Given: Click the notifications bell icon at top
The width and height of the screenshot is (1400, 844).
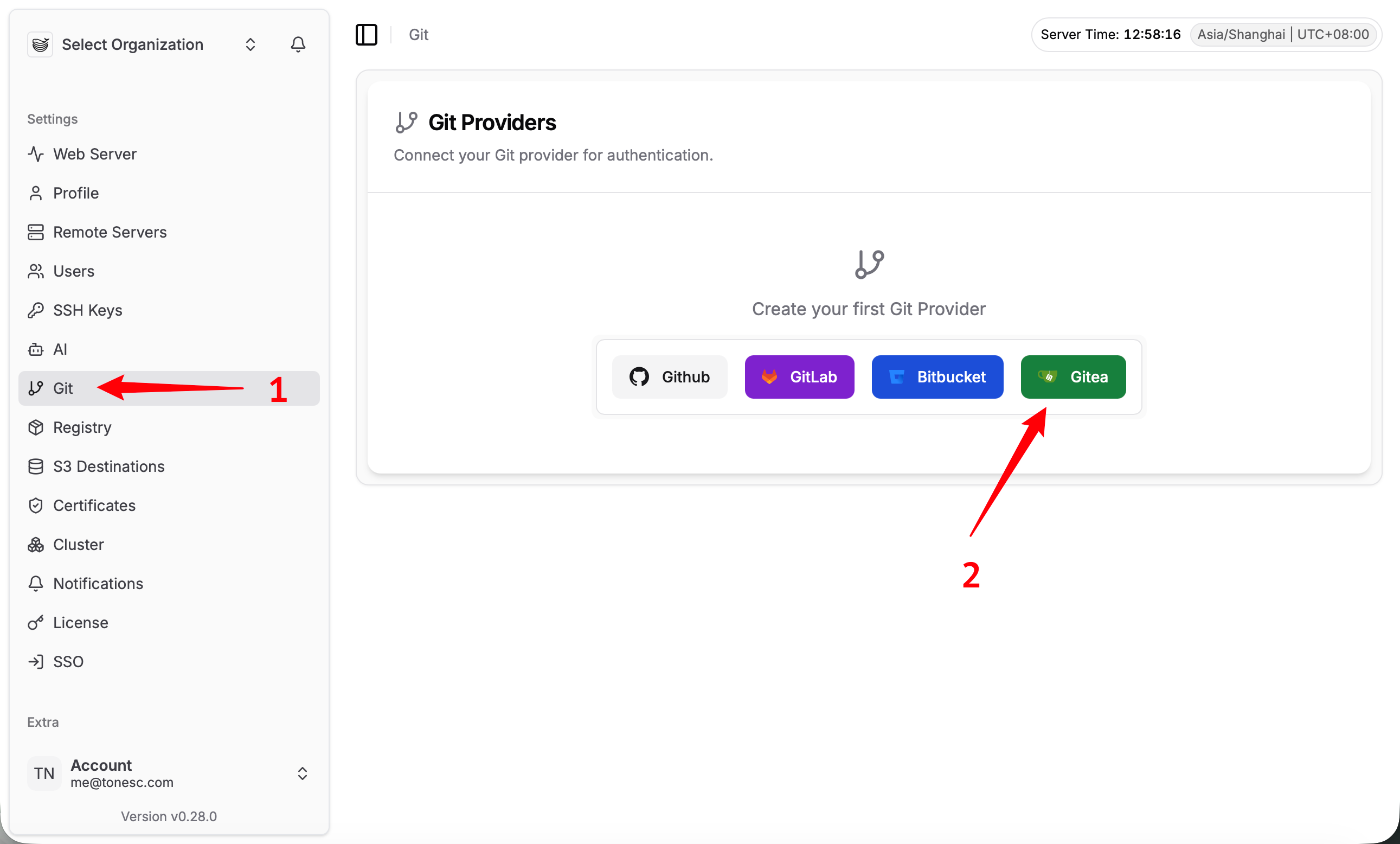Looking at the screenshot, I should [298, 44].
